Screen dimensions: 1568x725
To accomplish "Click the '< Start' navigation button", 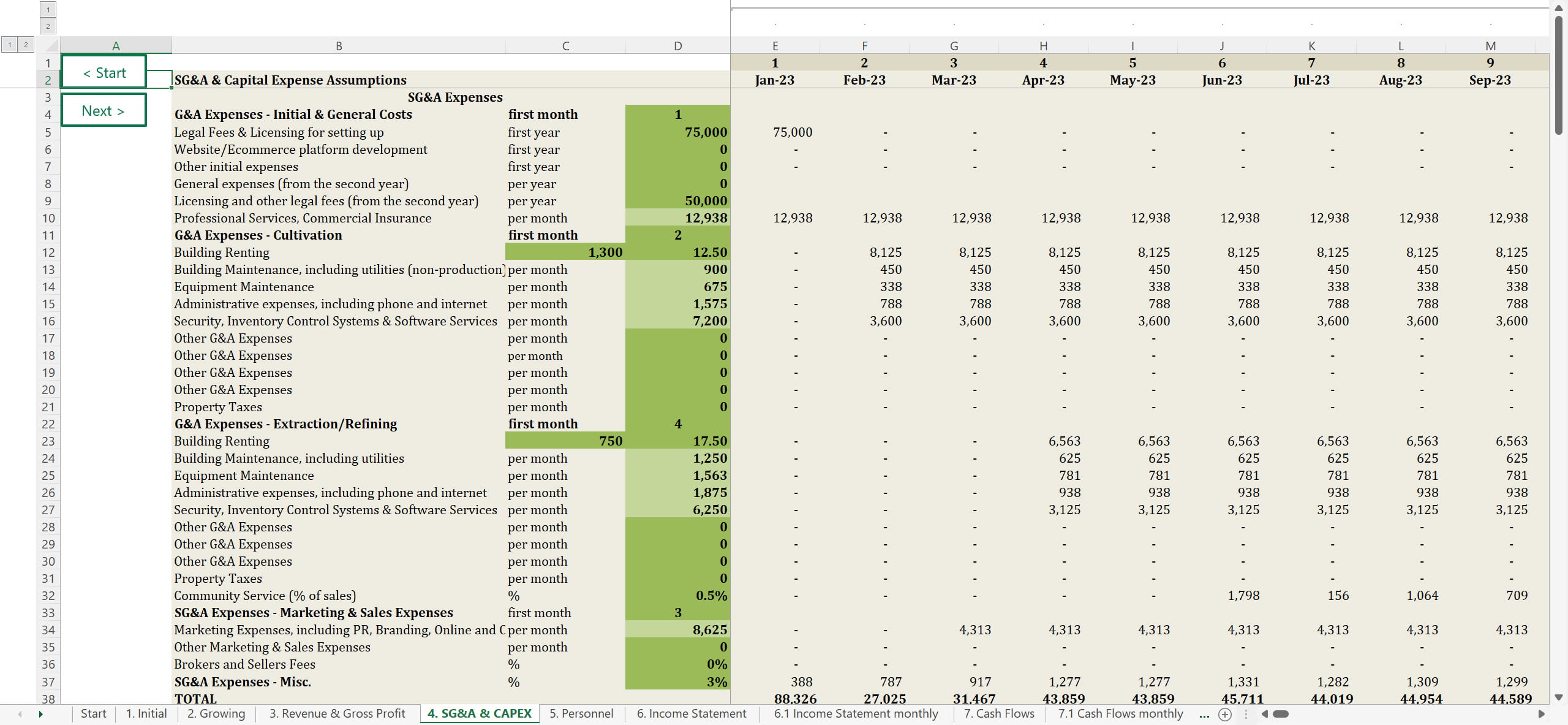I will [104, 72].
